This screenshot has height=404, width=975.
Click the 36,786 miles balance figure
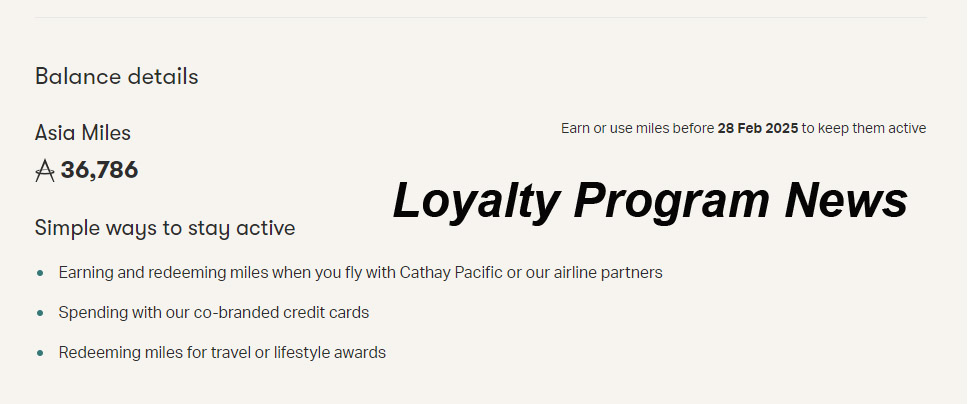[99, 170]
